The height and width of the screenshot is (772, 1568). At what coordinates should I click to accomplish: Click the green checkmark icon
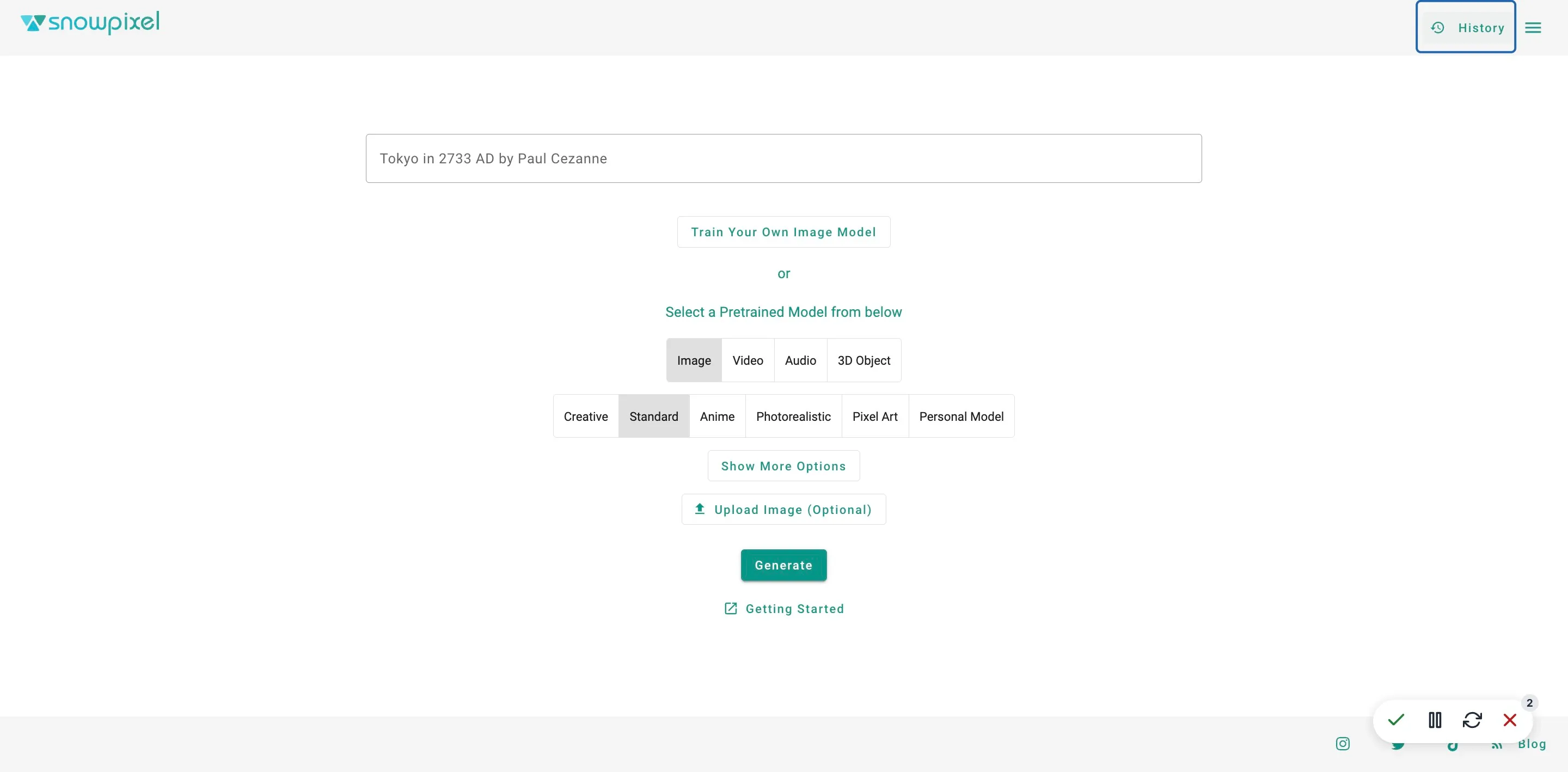point(1396,720)
